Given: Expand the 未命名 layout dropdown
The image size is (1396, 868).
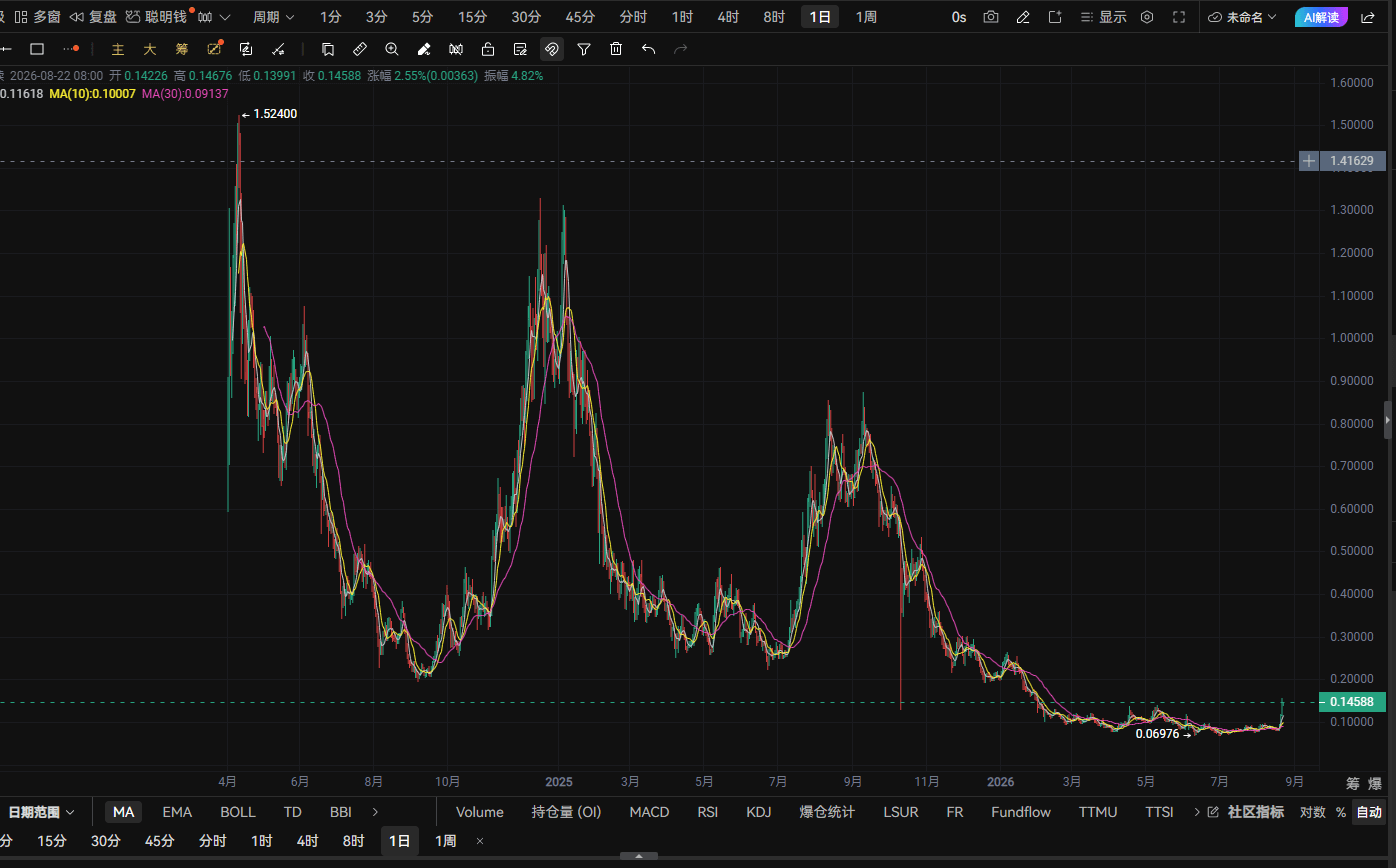Looking at the screenshot, I should pyautogui.click(x=1242, y=17).
